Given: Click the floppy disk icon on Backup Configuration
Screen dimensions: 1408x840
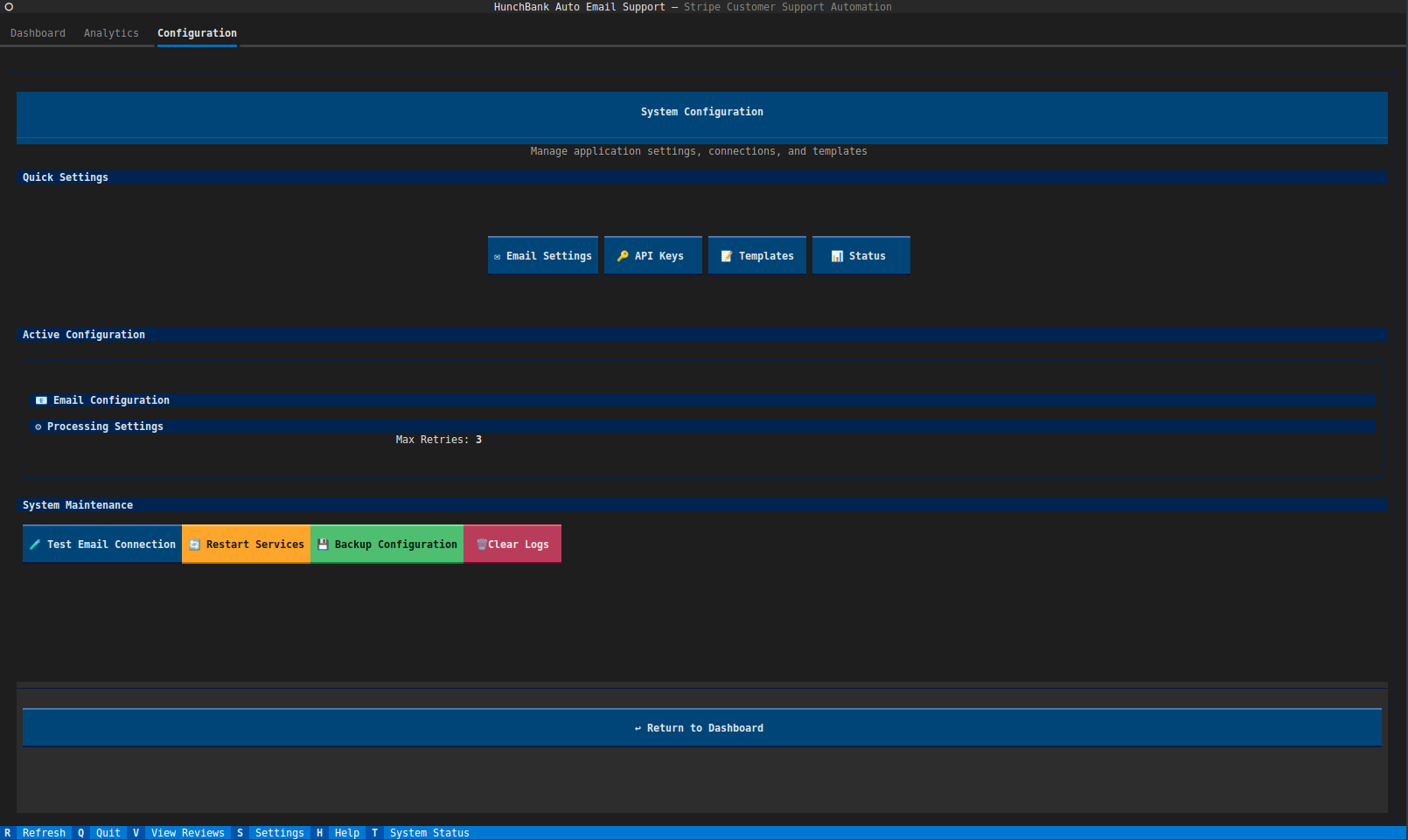Looking at the screenshot, I should (x=322, y=544).
